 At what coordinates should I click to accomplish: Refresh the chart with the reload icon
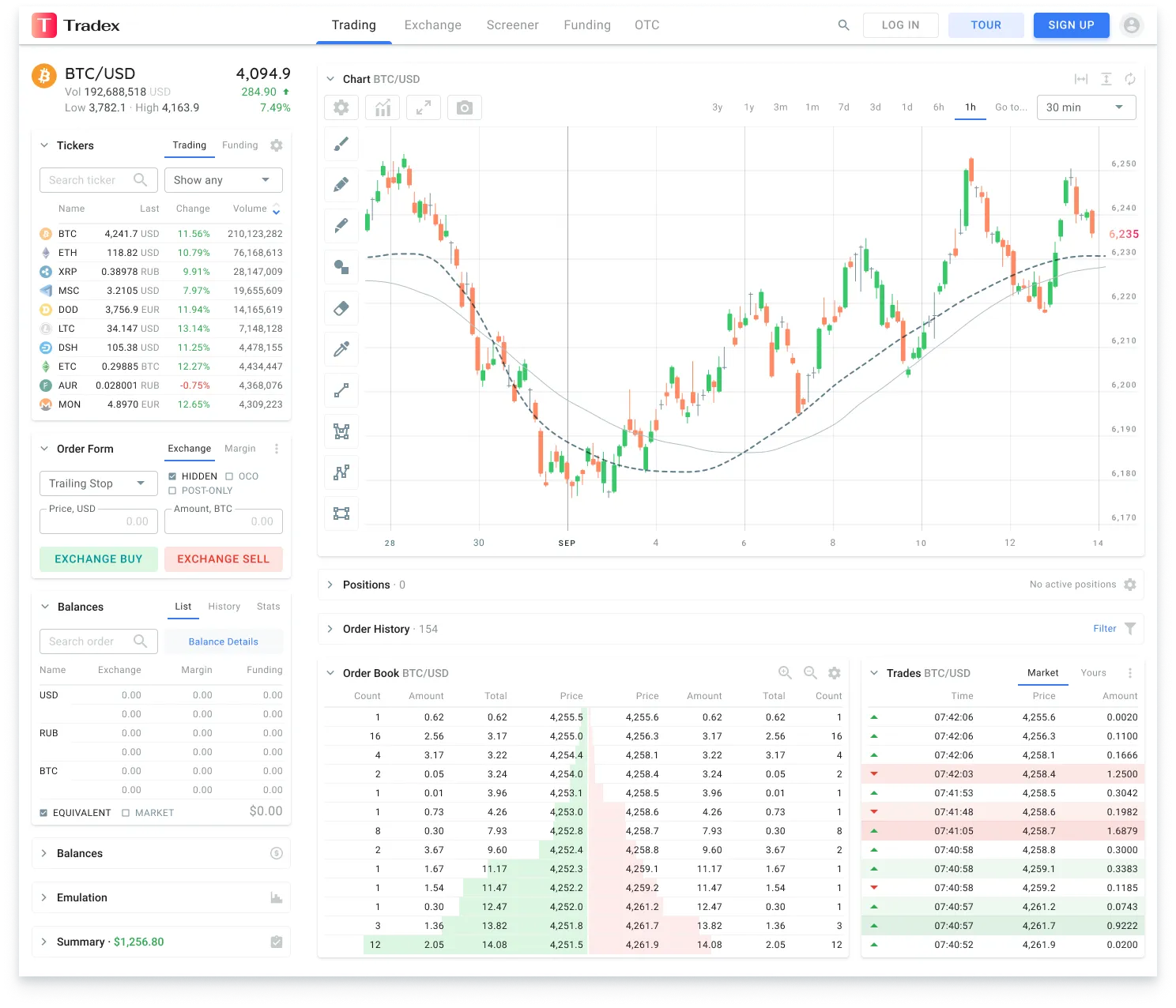click(1130, 79)
